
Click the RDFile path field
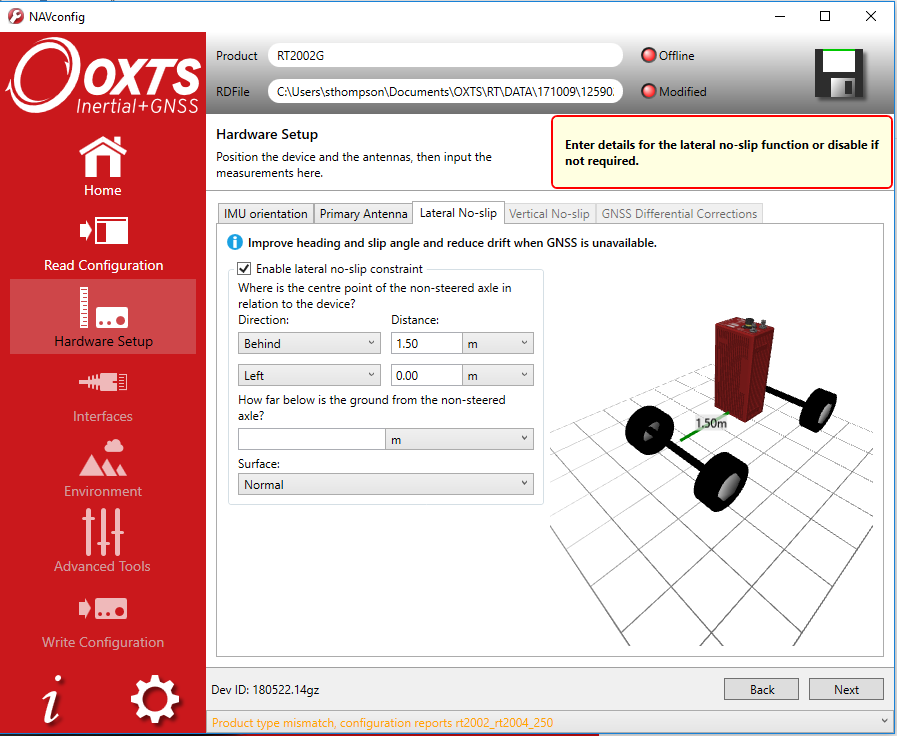445,91
